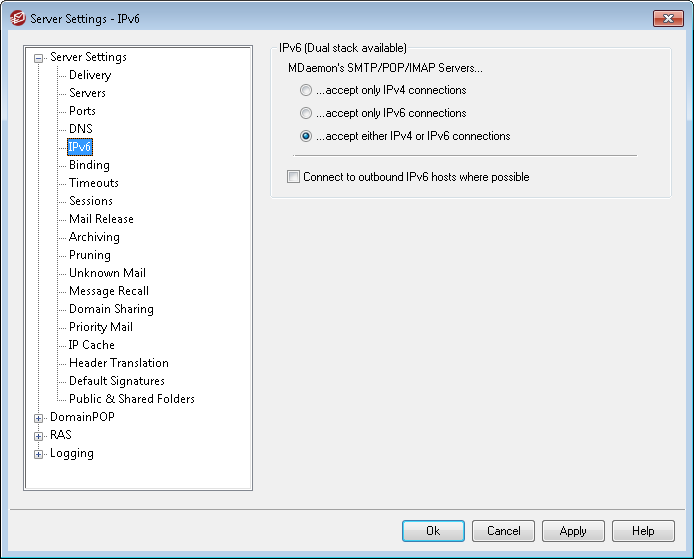The height and width of the screenshot is (559, 694).
Task: Click the MDaemon icon in title bar
Action: pos(18,18)
